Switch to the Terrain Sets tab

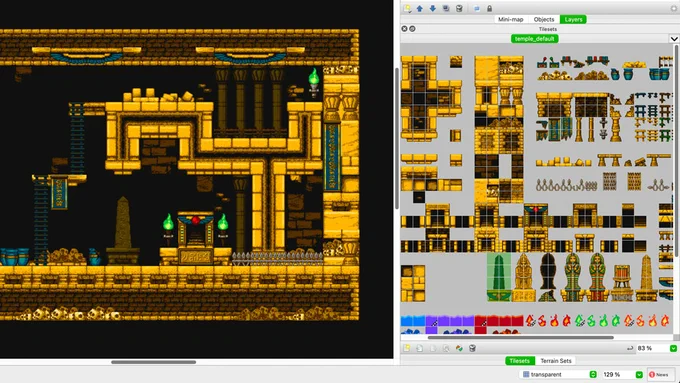click(556, 360)
